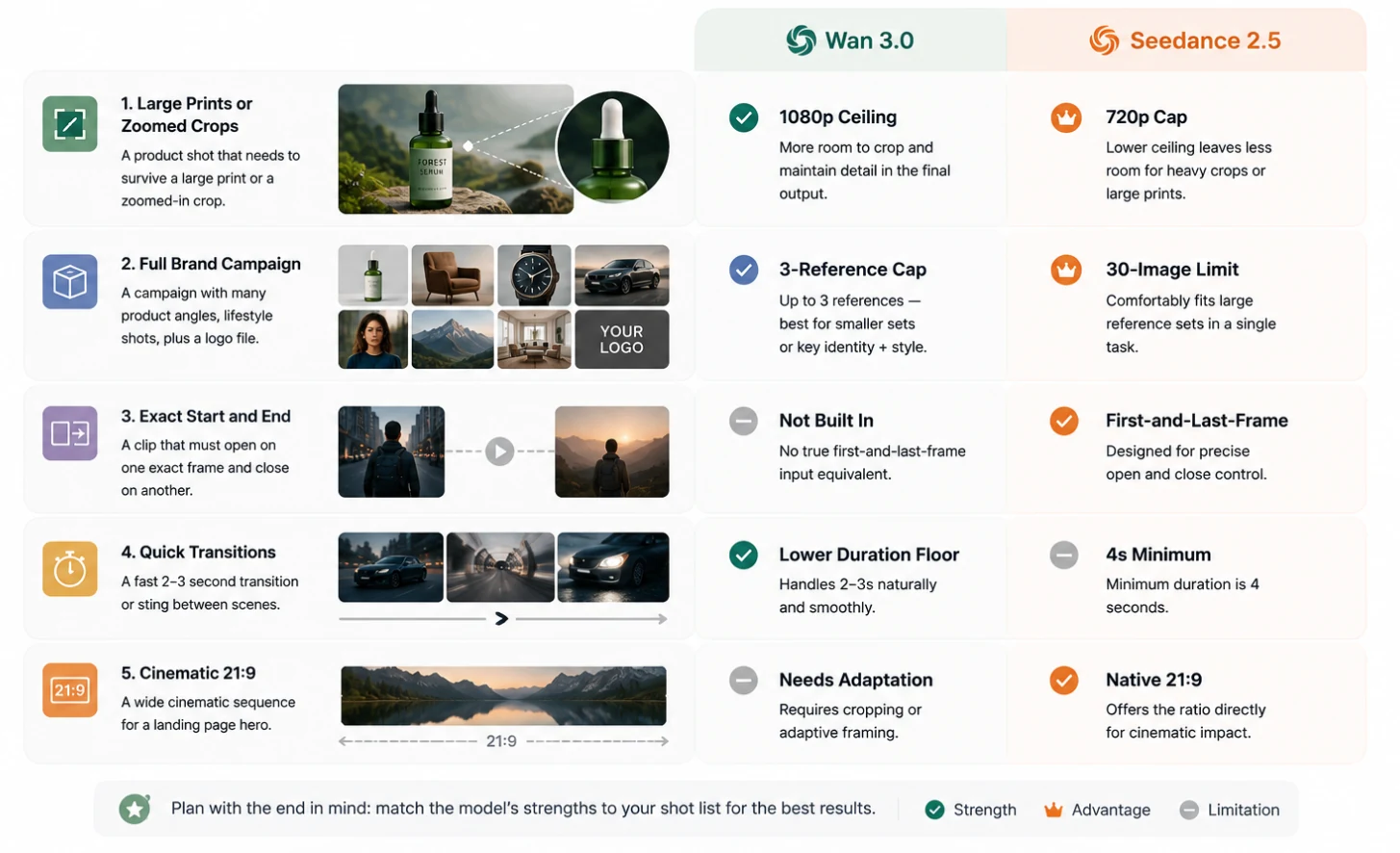The height and width of the screenshot is (853, 1400).
Task: Click the '1080p Ceiling' title
Action: tap(838, 116)
